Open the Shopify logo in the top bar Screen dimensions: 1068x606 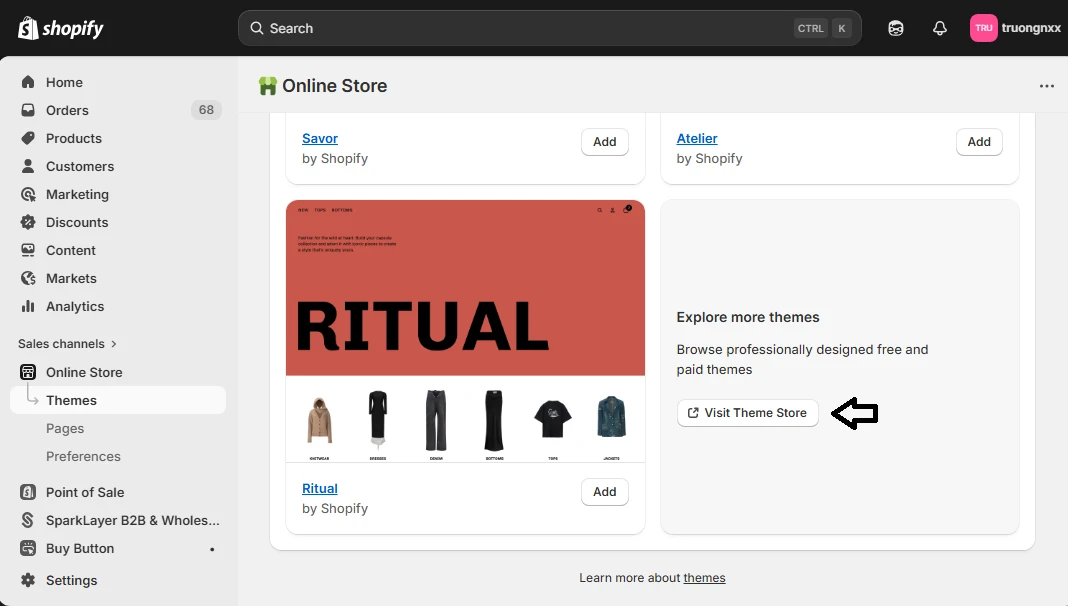[59, 27]
